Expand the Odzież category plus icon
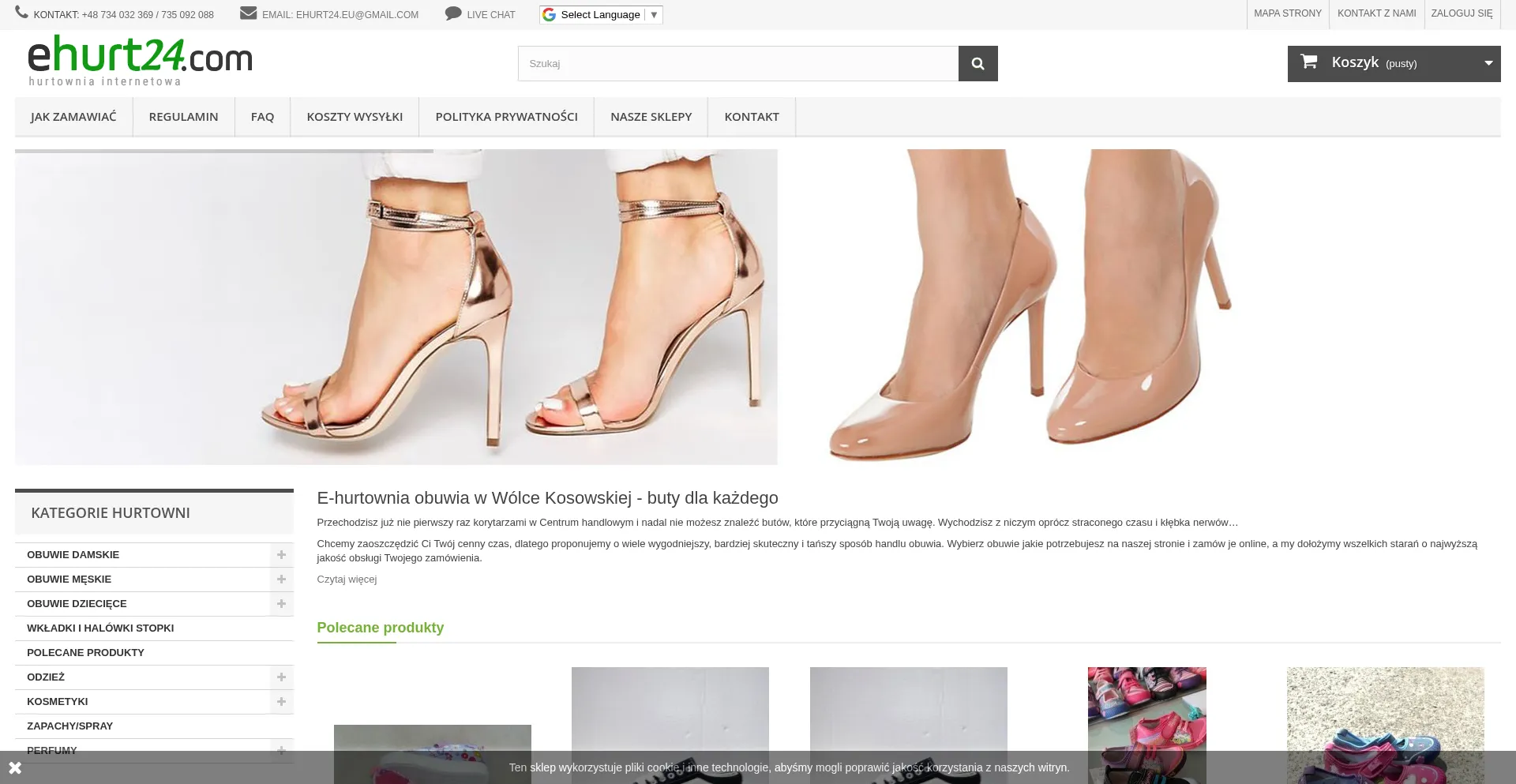1516x784 pixels. (x=281, y=677)
